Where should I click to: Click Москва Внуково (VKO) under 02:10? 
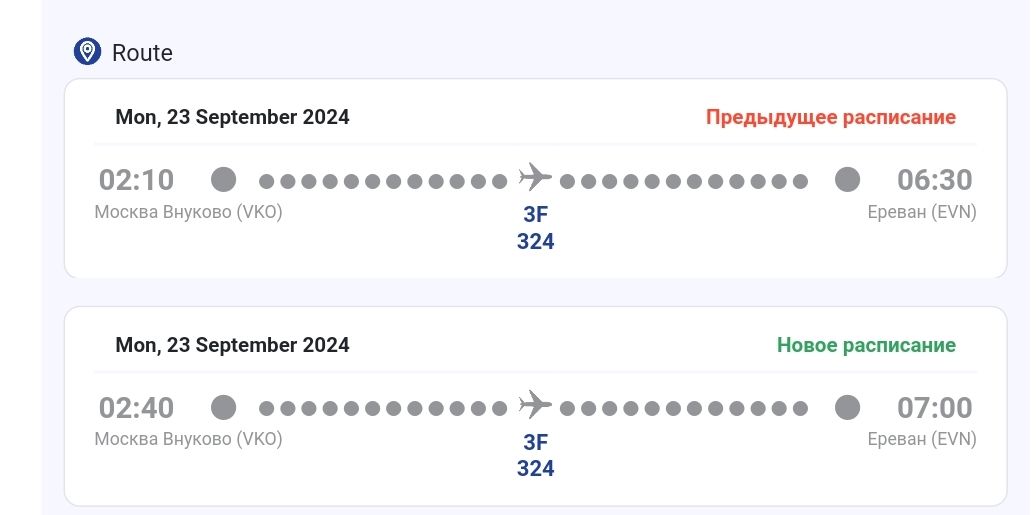click(188, 212)
